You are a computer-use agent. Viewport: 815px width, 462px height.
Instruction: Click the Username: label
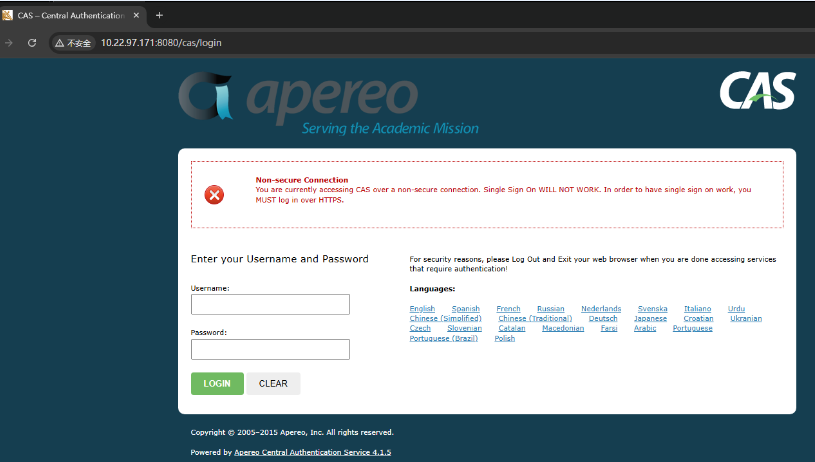coord(210,288)
